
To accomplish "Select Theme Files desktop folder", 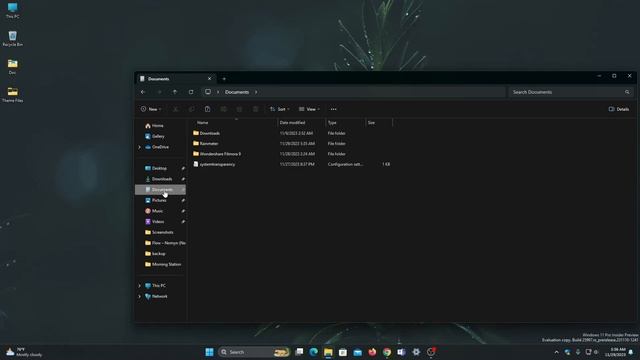I will 12,95.
